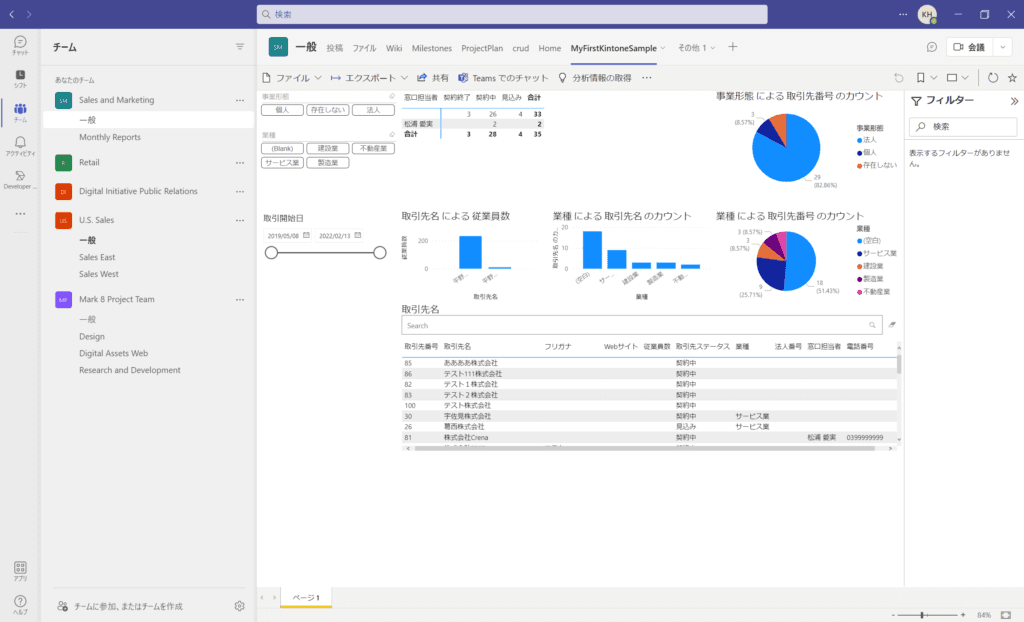Open the Apps store icon
1024x622 pixels.
click(20, 571)
